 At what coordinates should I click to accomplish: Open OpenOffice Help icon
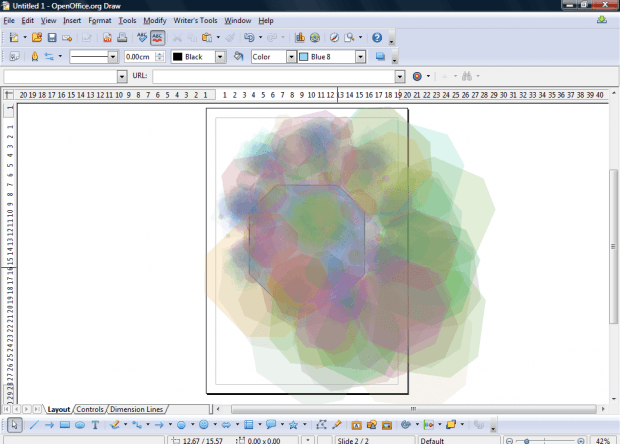pos(377,38)
